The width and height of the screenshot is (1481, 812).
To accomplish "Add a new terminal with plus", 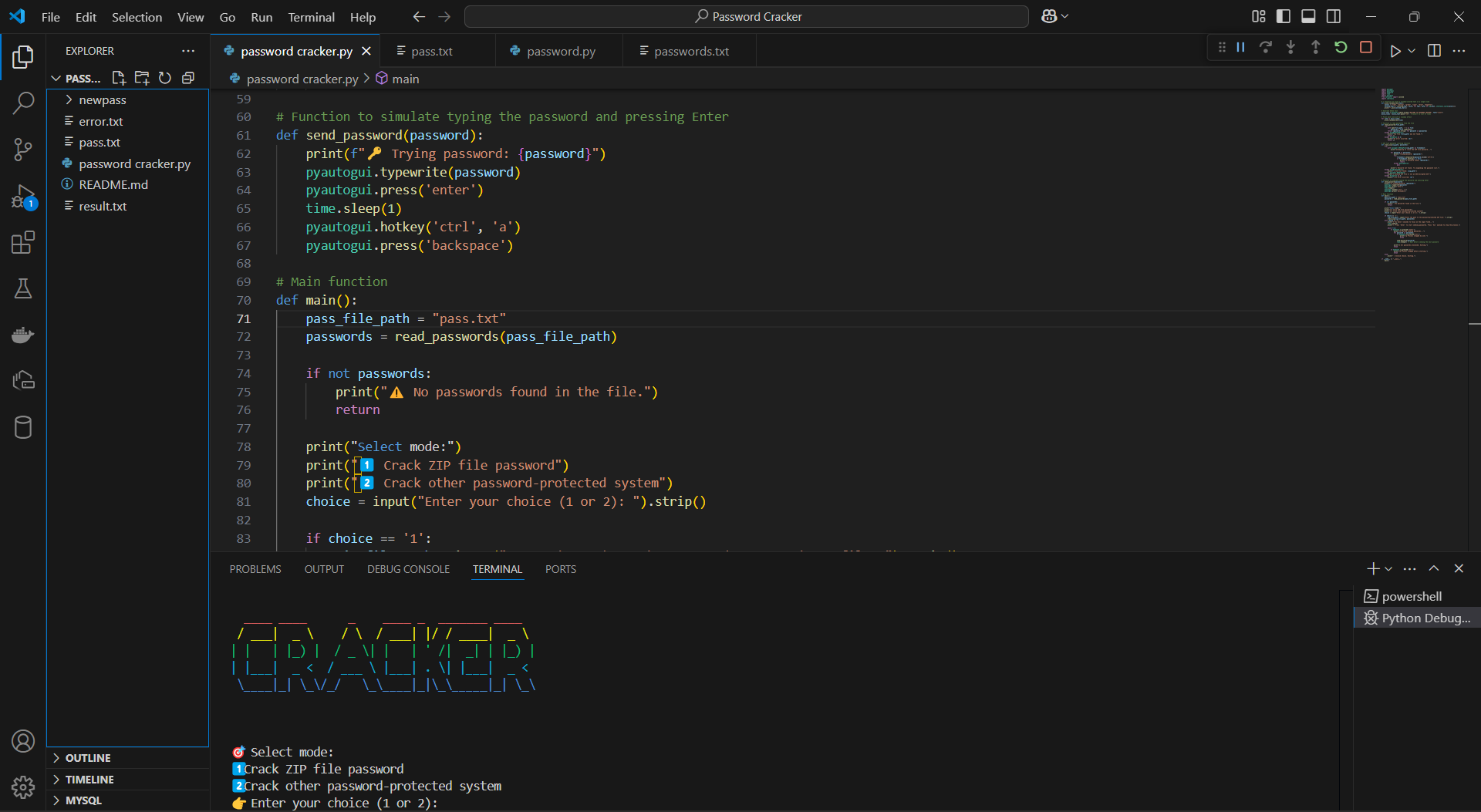I will [x=1372, y=569].
